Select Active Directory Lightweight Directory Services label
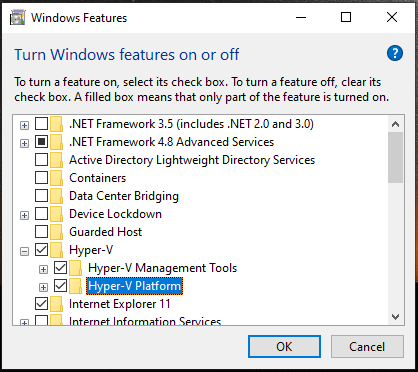 (x=192, y=160)
